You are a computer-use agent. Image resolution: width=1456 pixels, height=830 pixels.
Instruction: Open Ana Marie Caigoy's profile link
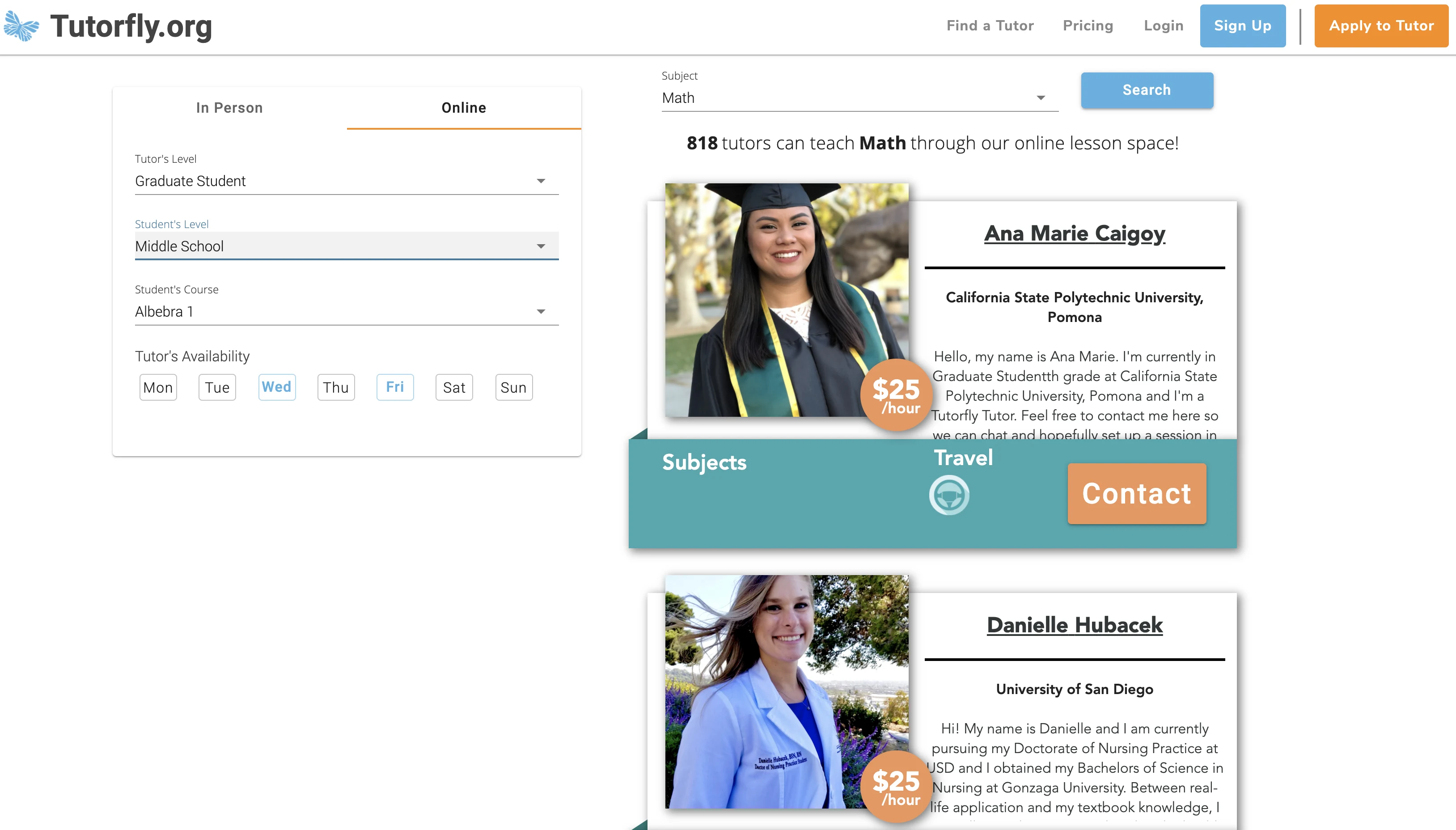click(1074, 233)
